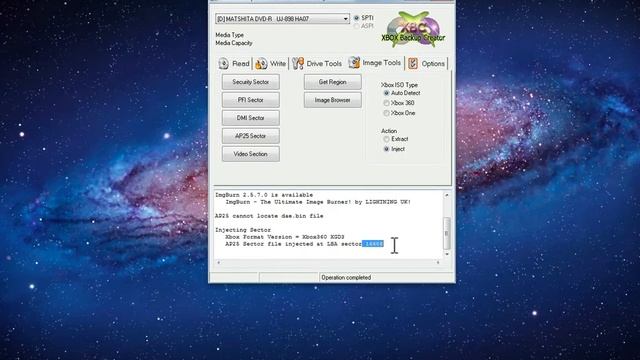
Task: Click the log horizontal scroll right arrow
Action: pos(438,262)
